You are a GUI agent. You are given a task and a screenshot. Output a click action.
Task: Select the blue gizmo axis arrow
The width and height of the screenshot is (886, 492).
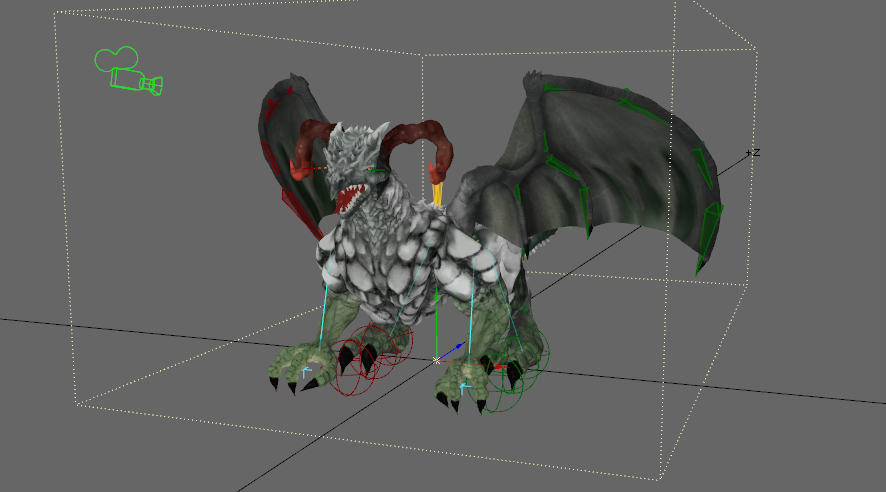[452, 350]
